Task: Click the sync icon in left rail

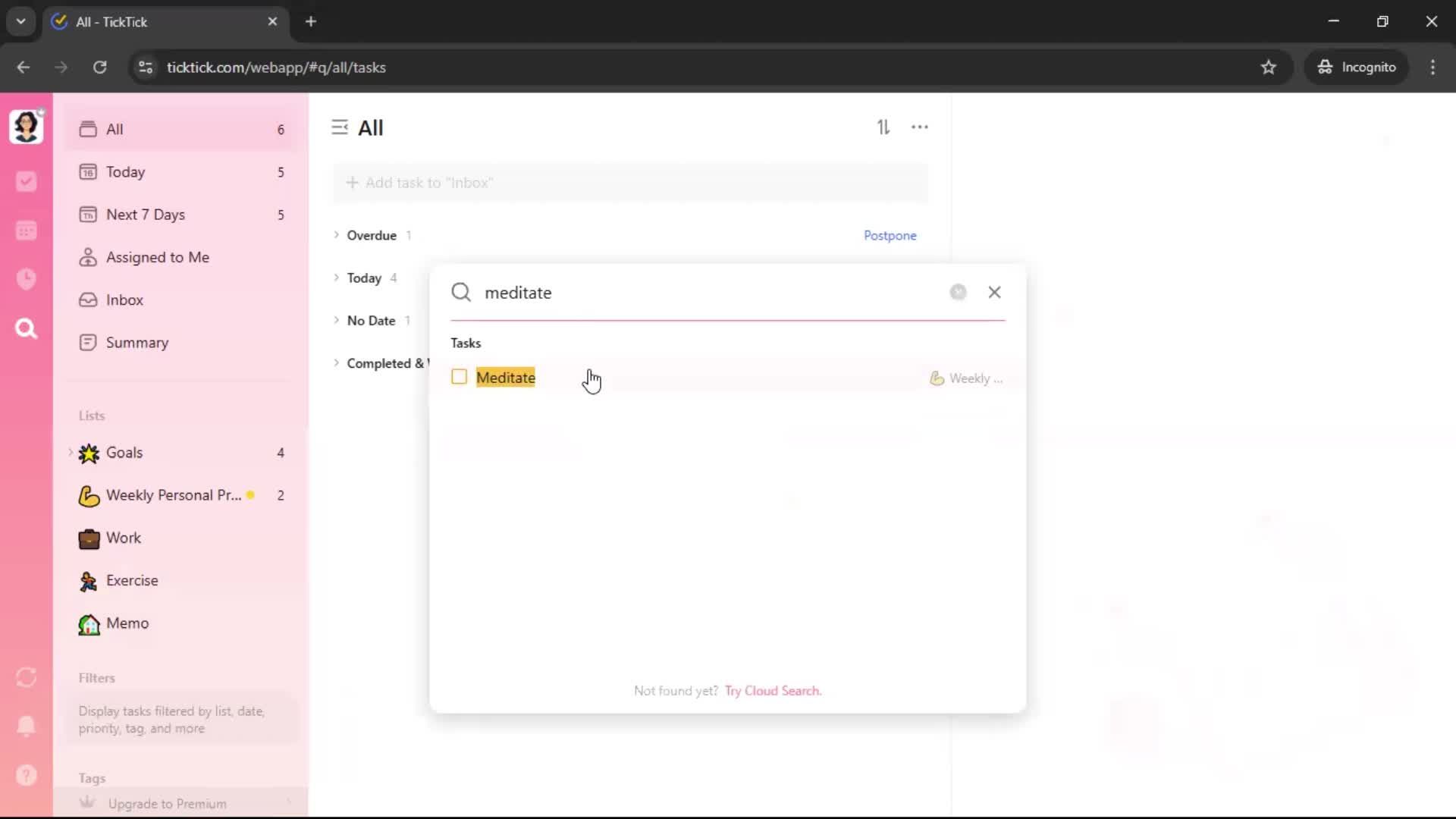Action: coord(27,677)
